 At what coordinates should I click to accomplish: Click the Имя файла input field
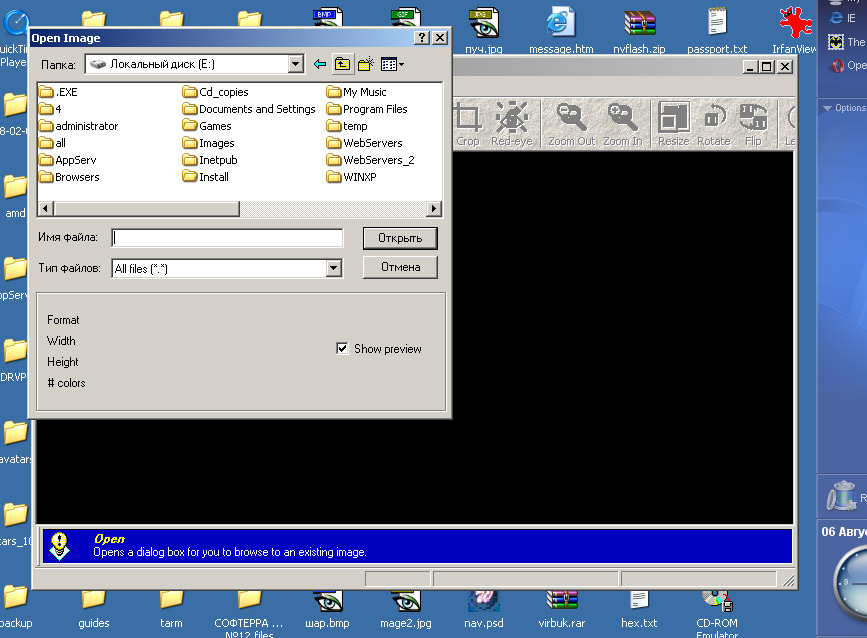point(227,238)
